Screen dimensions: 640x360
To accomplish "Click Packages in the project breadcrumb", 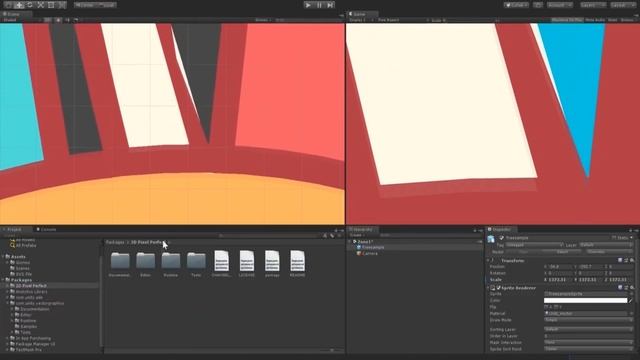I will point(115,242).
